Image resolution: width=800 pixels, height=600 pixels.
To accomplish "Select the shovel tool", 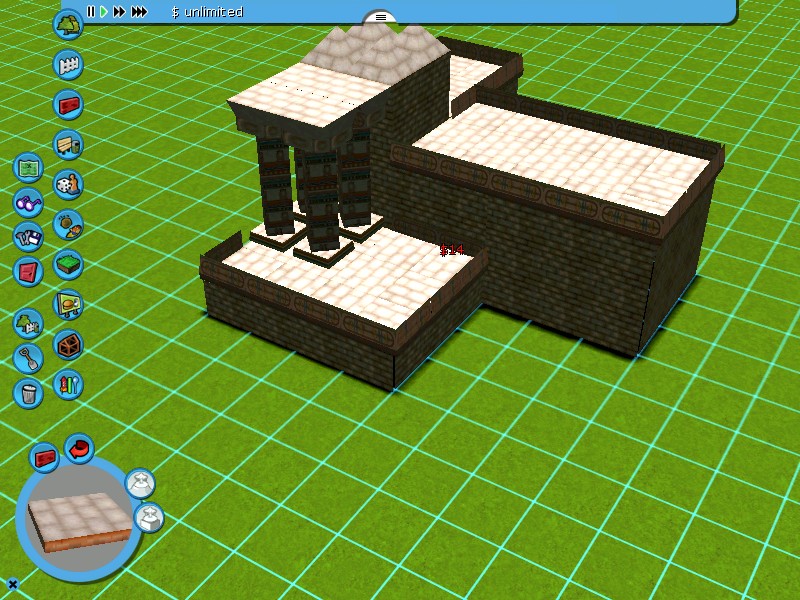I will (x=28, y=357).
